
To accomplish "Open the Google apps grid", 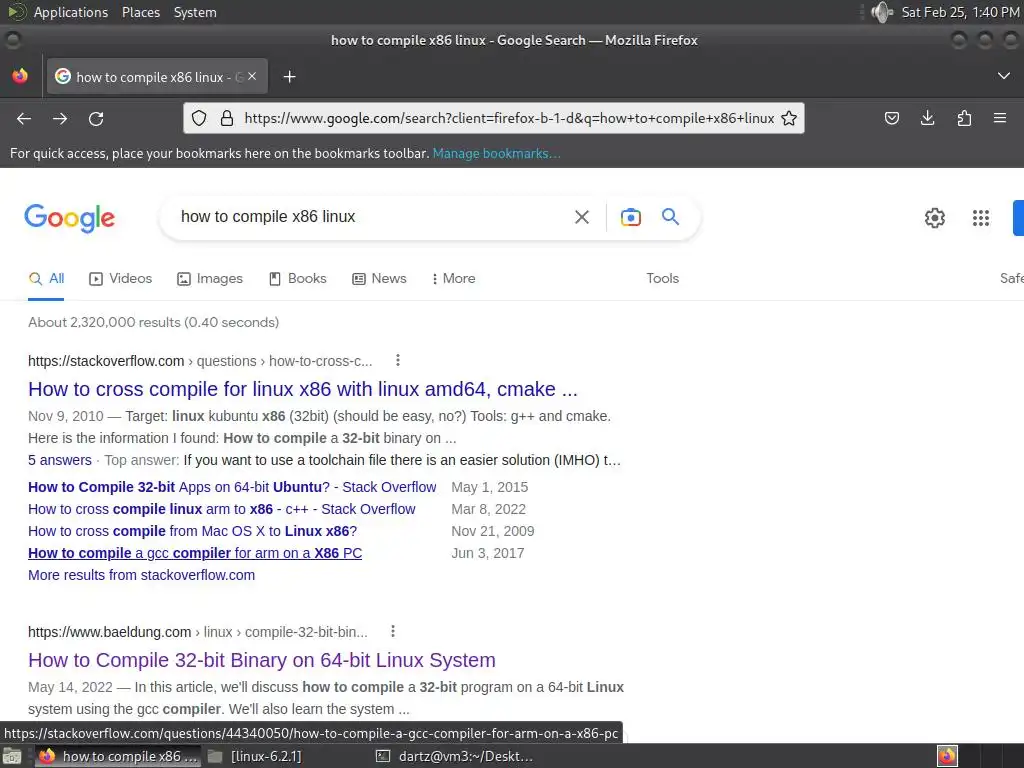I will tap(980, 217).
